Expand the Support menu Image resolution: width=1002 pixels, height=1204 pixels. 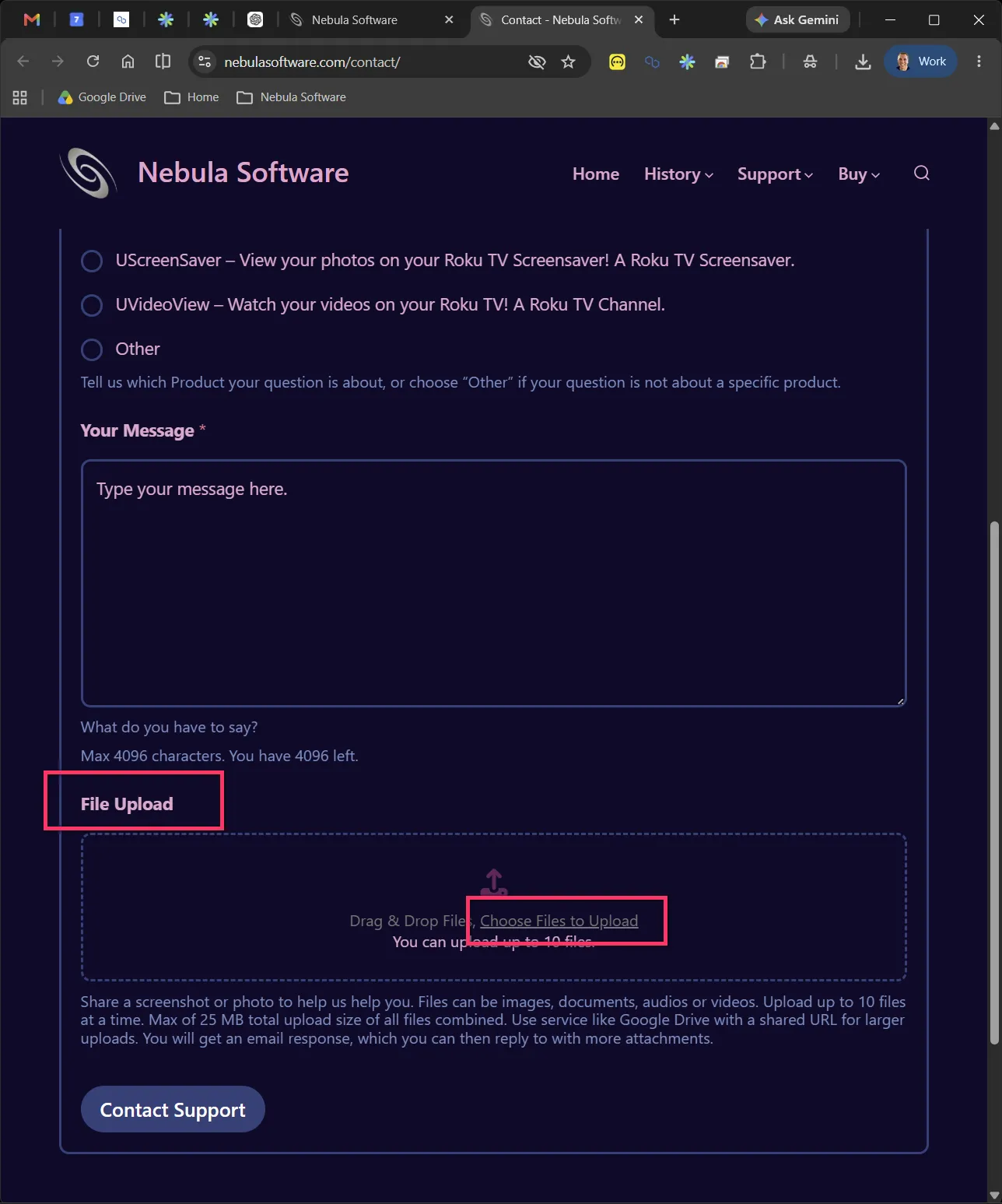point(775,174)
